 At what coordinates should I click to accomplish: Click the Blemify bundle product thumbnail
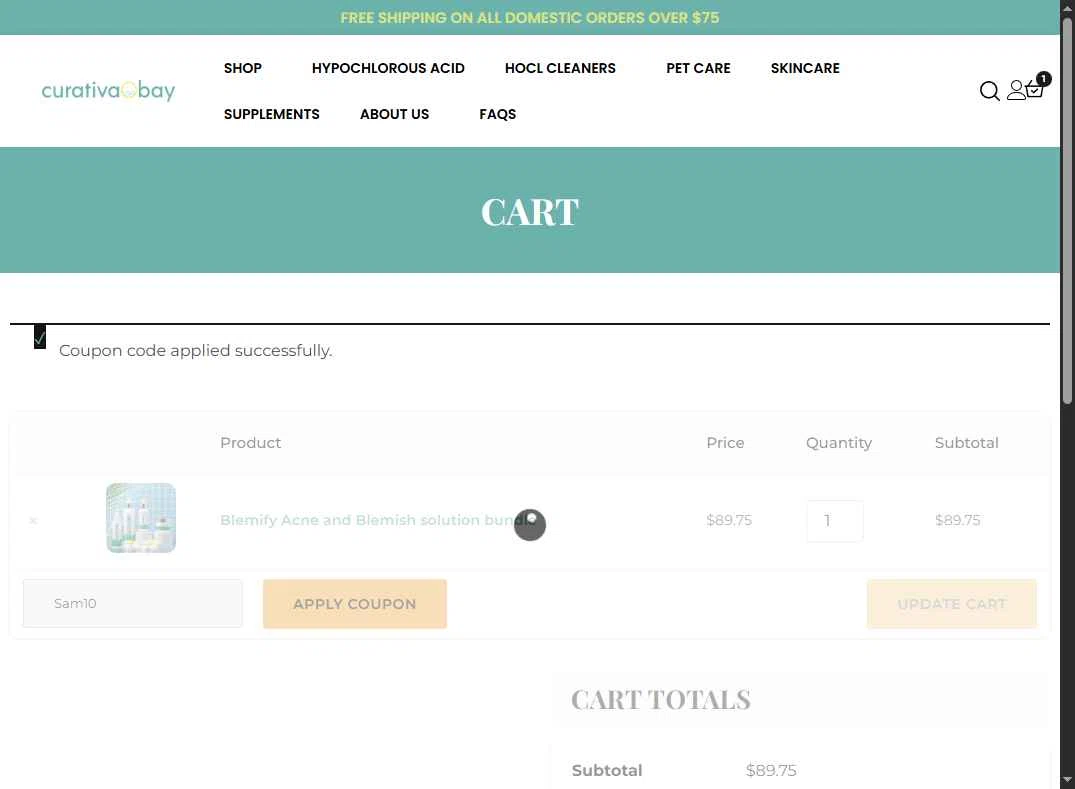[x=141, y=518]
